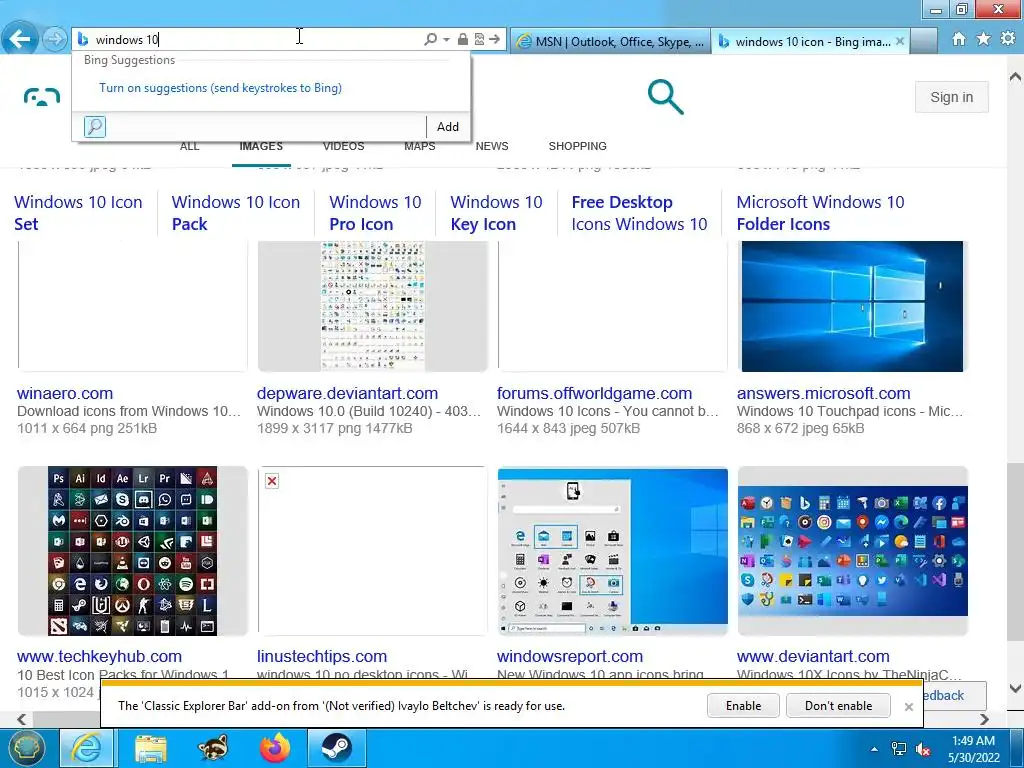1024x768 pixels.
Task: Click Add search provider button
Action: [x=447, y=127]
